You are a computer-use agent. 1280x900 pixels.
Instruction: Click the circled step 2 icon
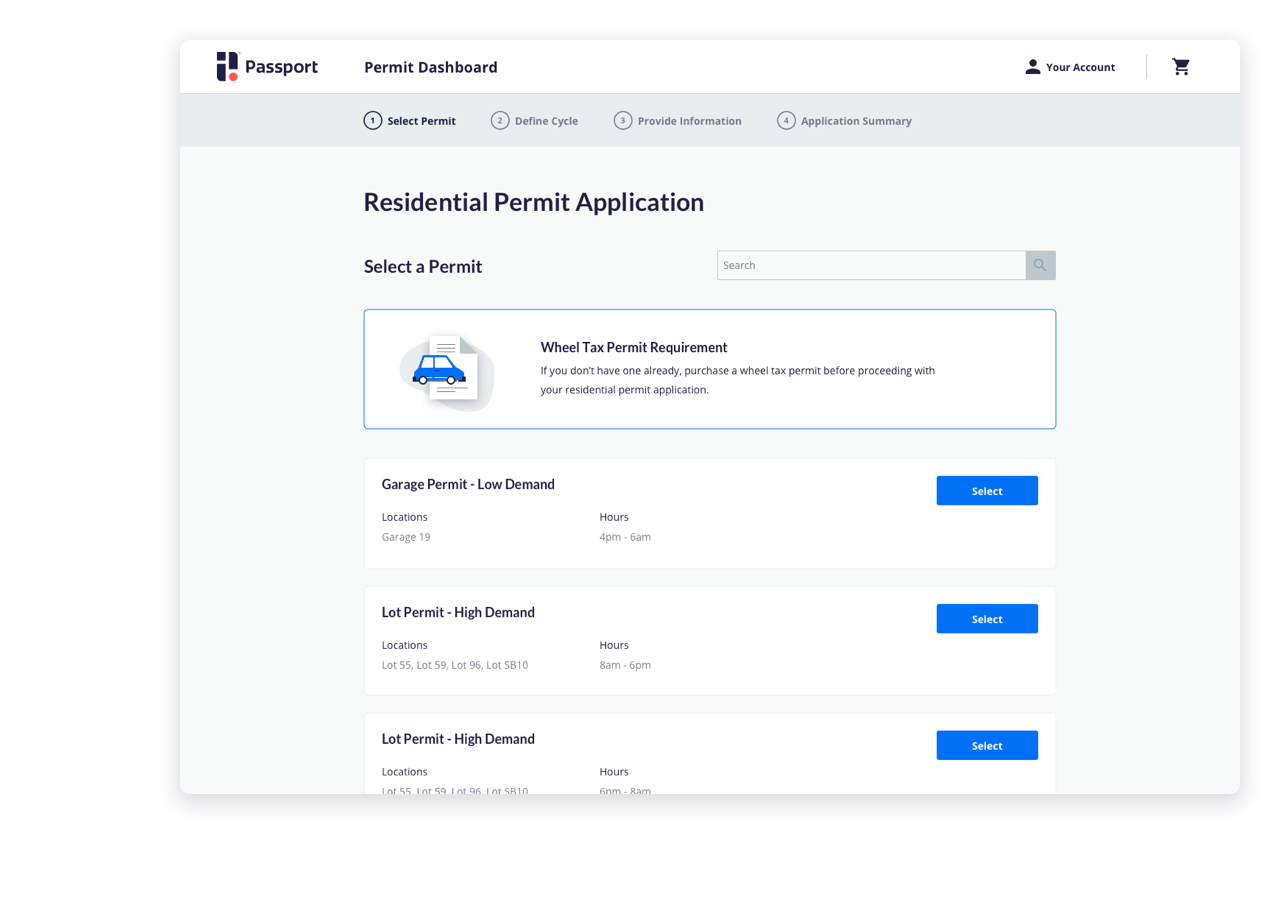(500, 120)
